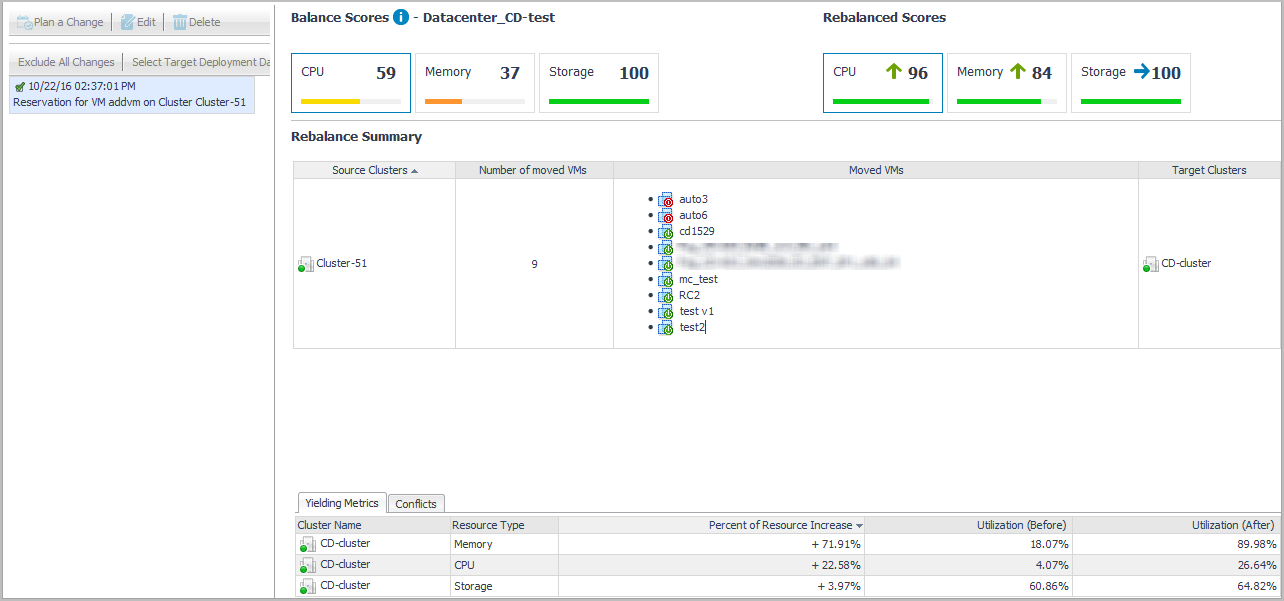
Task: Click the auto3 VM icon
Action: pyautogui.click(x=666, y=200)
